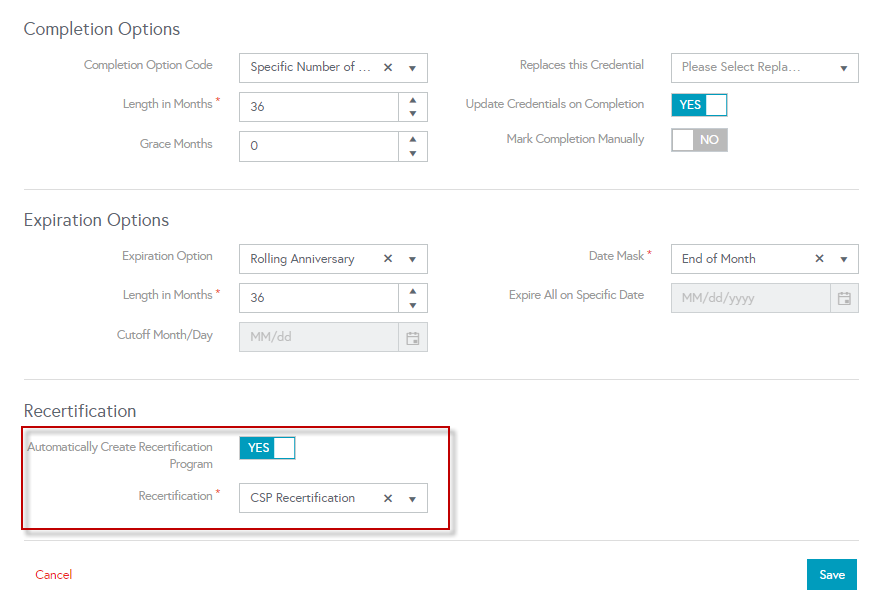This screenshot has height=615, width=883.
Task: Click the Date Mask label
Action: click(x=616, y=256)
